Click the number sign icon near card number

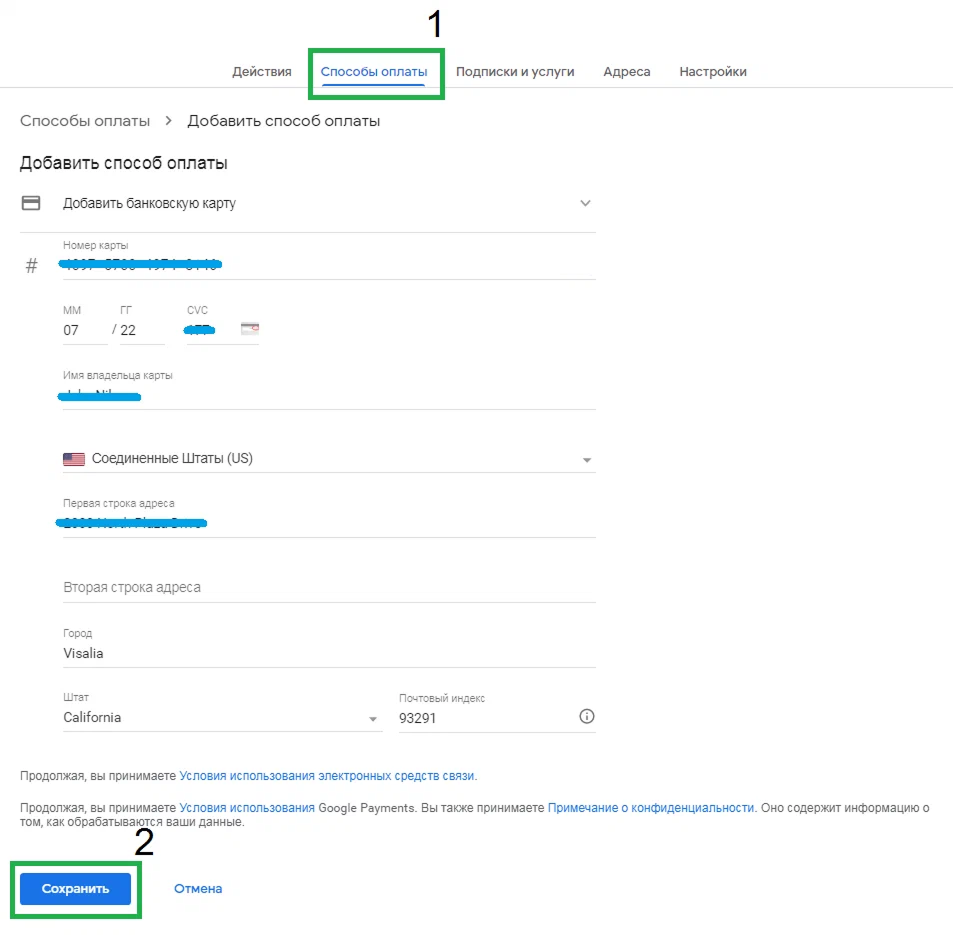click(x=30, y=266)
